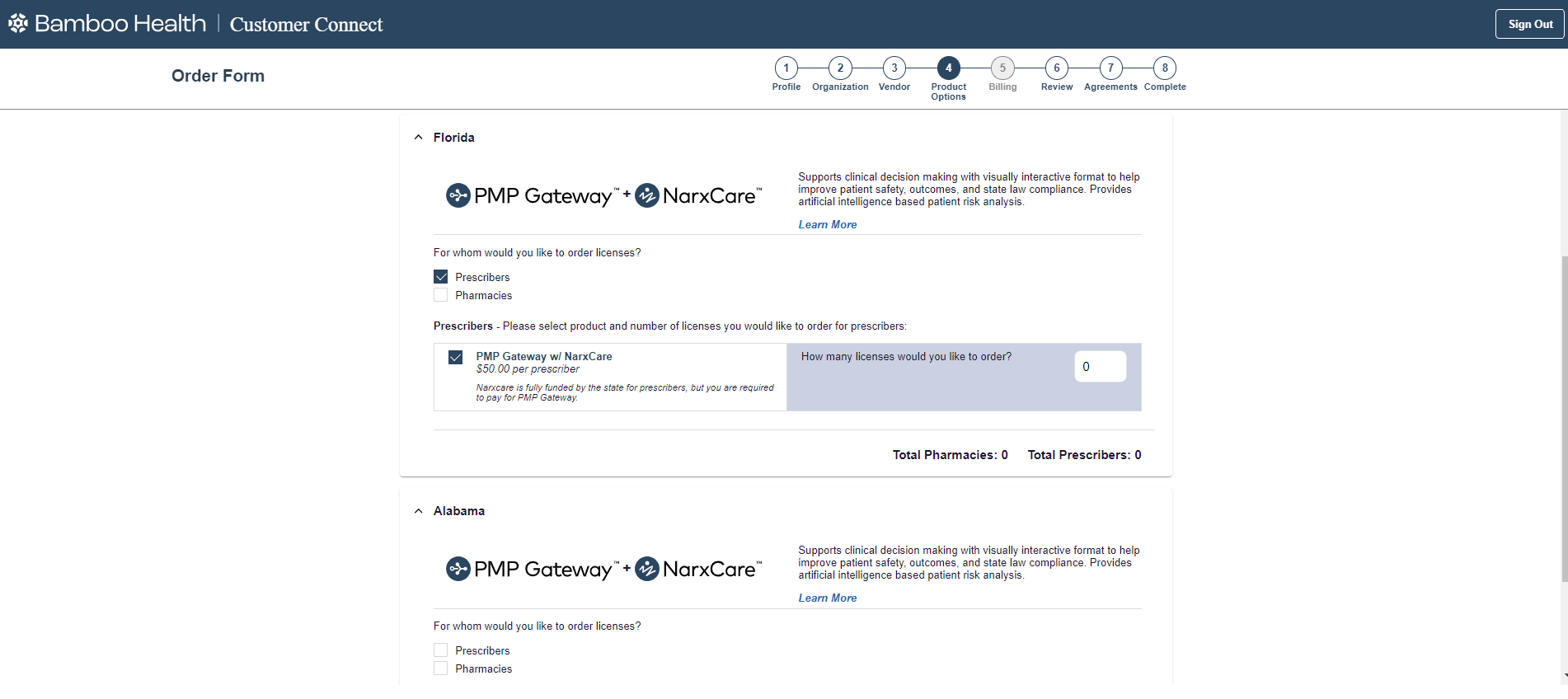Click the Florida license quantity input field
This screenshot has width=1568, height=699.
[x=1100, y=367]
